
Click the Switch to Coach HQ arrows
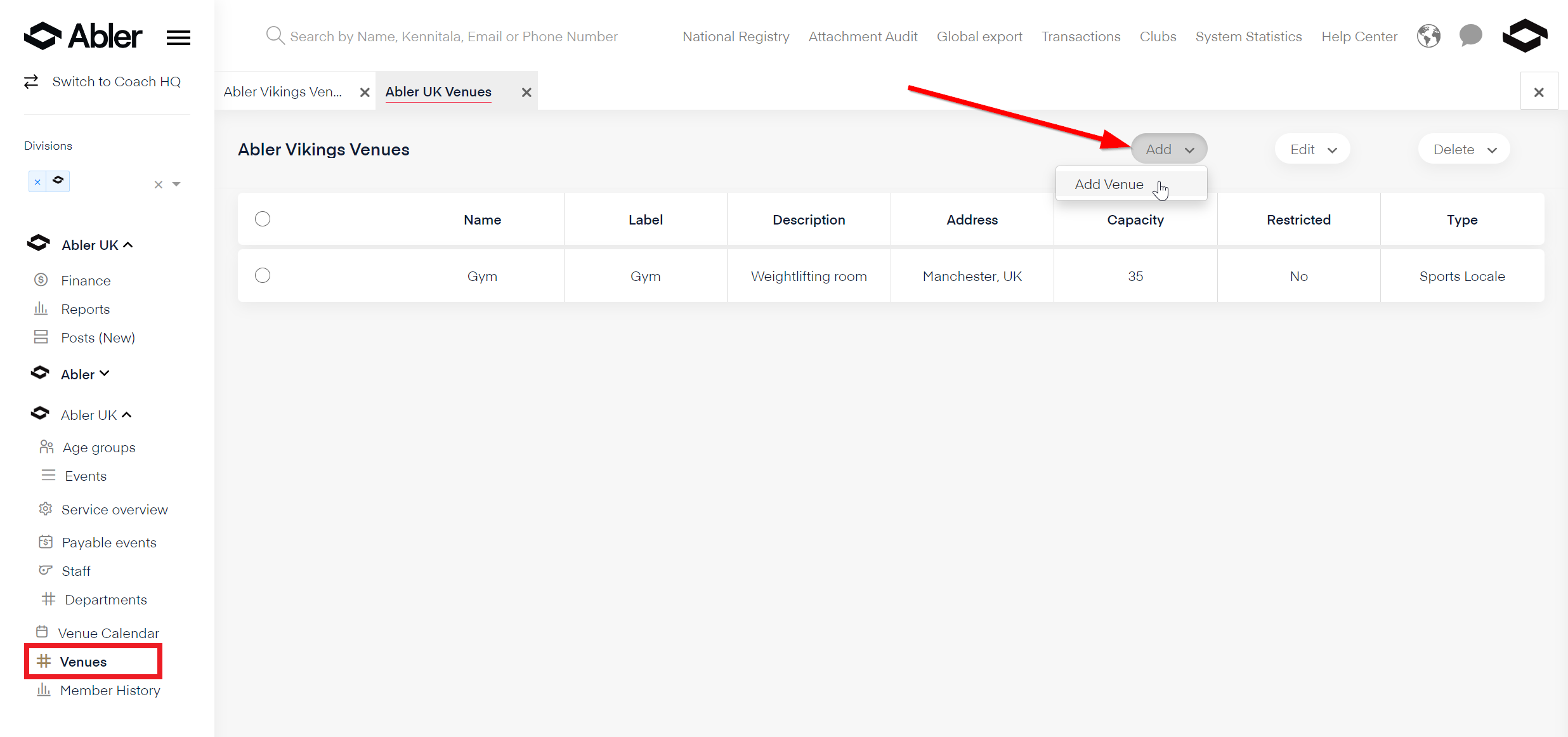[x=31, y=82]
